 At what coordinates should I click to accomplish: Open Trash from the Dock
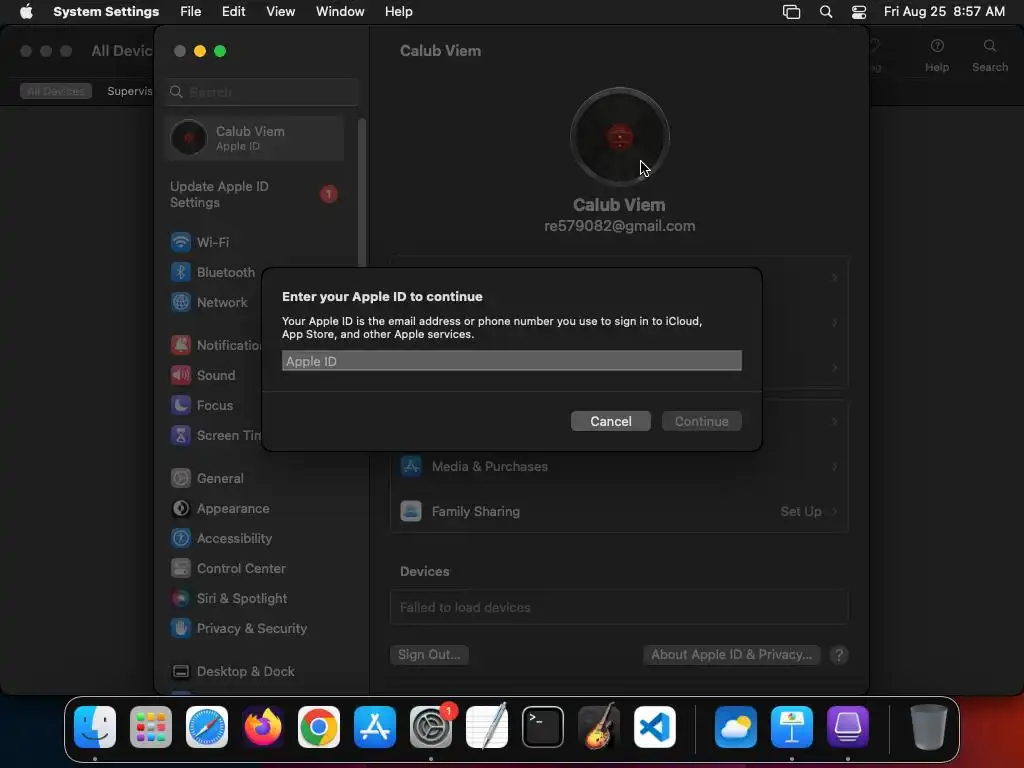point(929,727)
